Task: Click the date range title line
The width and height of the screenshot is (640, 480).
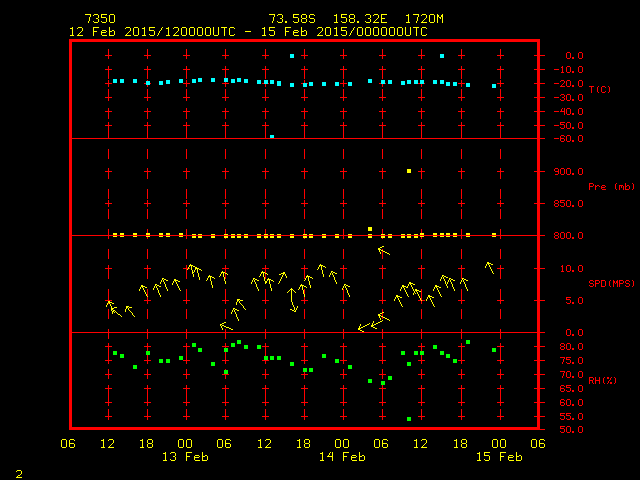Action: (x=248, y=32)
